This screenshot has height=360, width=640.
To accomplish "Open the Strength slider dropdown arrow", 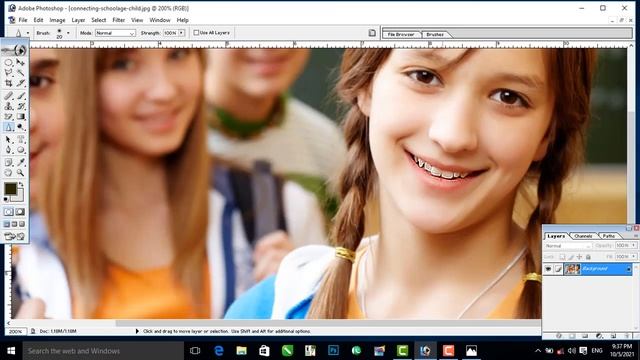I will tap(181, 33).
